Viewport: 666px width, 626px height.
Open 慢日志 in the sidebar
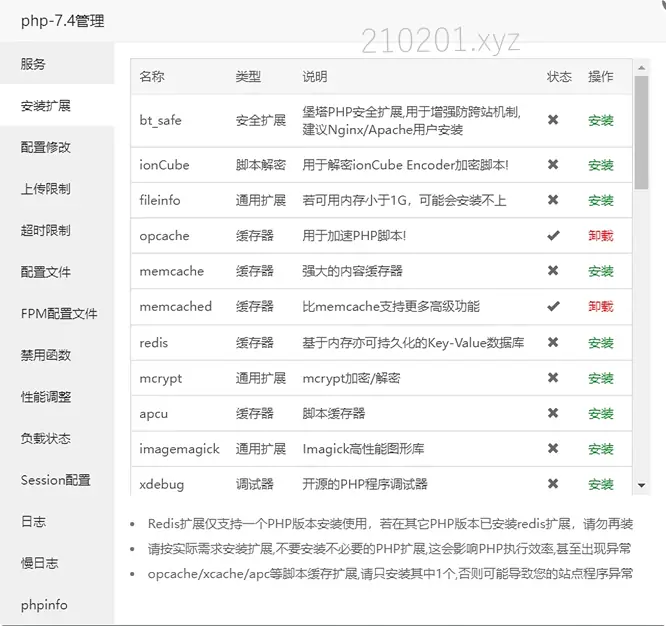57,563
